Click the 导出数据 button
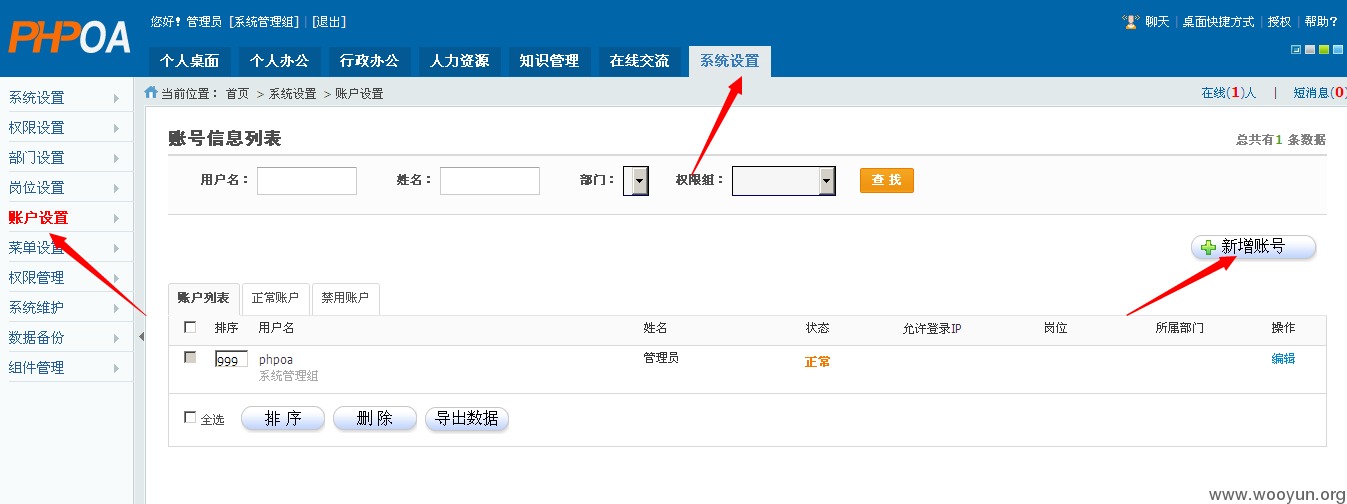The height and width of the screenshot is (504, 1347). 467,419
